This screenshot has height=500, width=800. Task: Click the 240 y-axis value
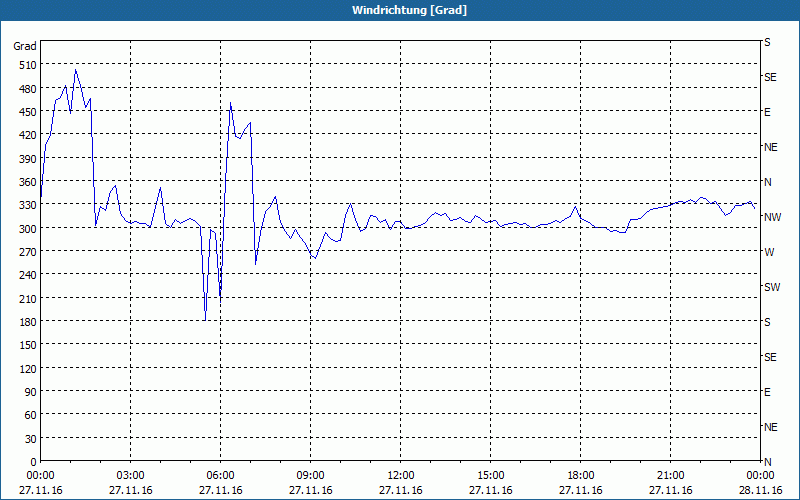tap(28, 276)
